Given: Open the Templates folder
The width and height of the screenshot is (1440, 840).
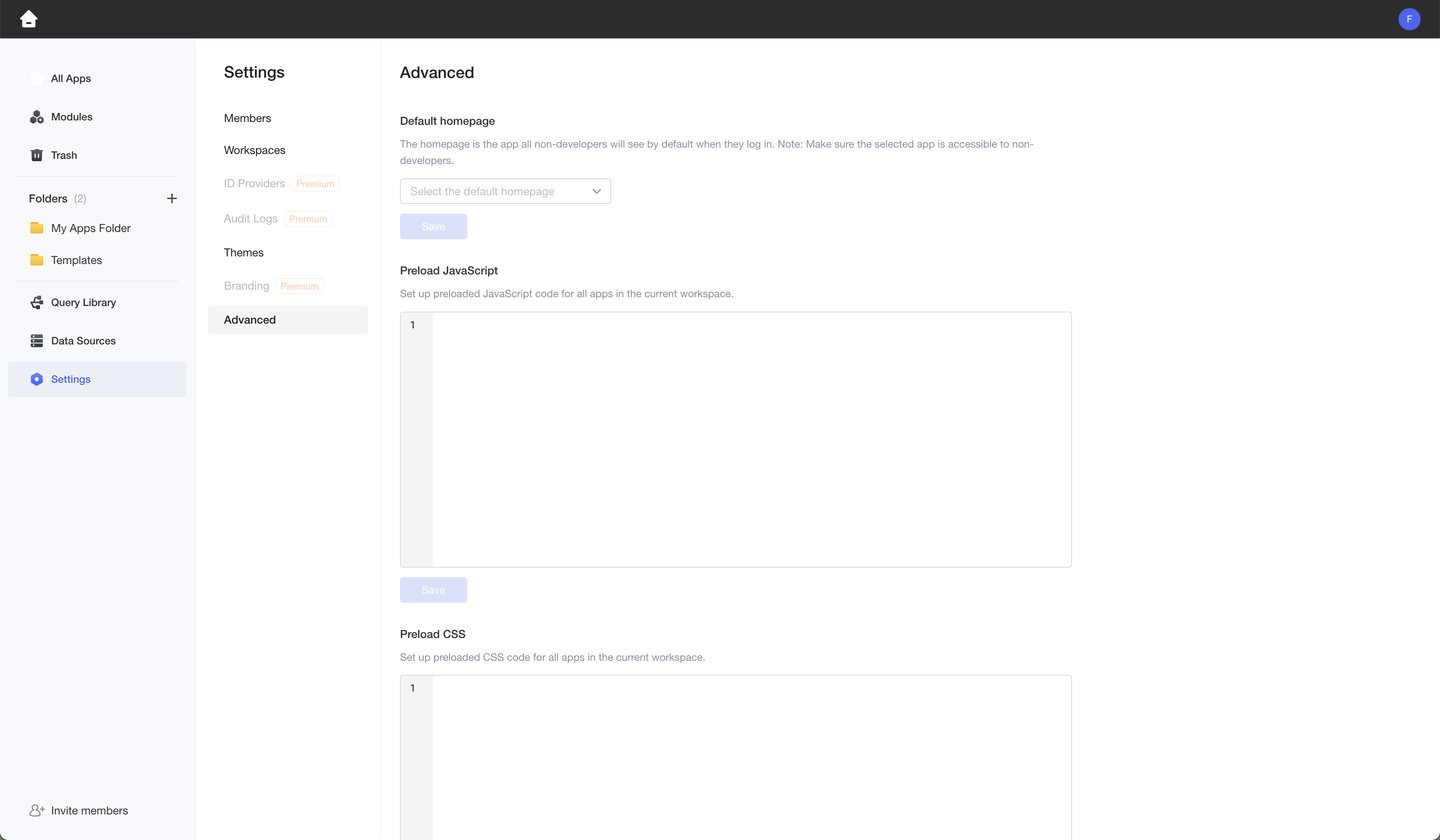Looking at the screenshot, I should click(x=76, y=260).
